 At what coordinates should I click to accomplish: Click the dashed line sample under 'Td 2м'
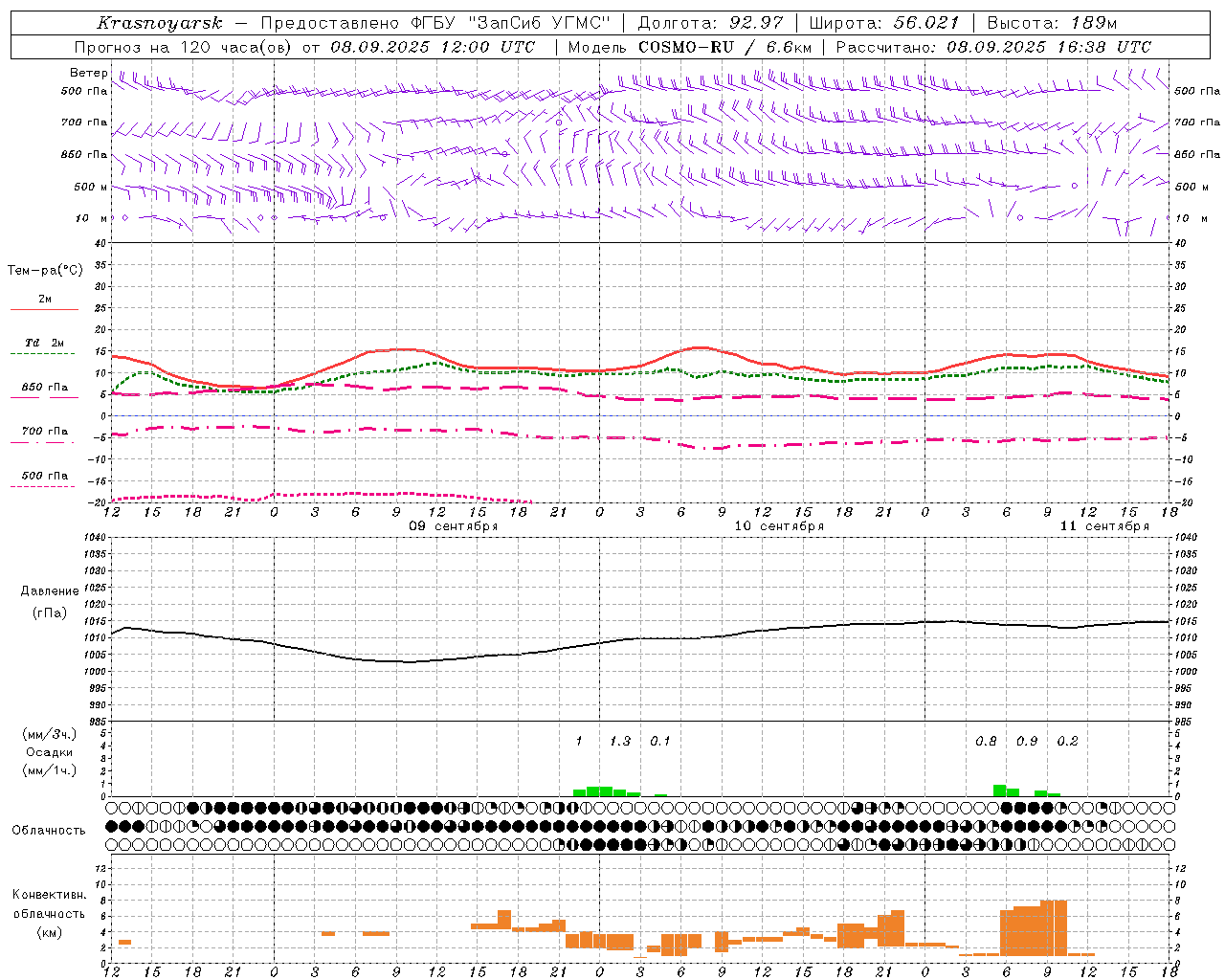(x=43, y=354)
